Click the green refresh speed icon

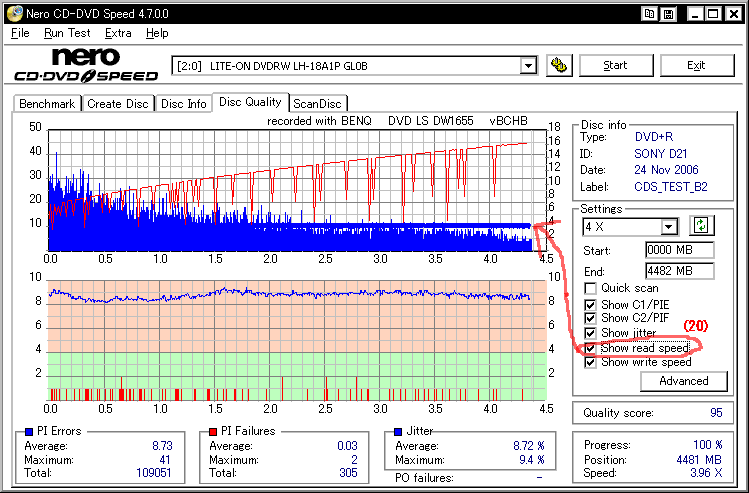701,226
